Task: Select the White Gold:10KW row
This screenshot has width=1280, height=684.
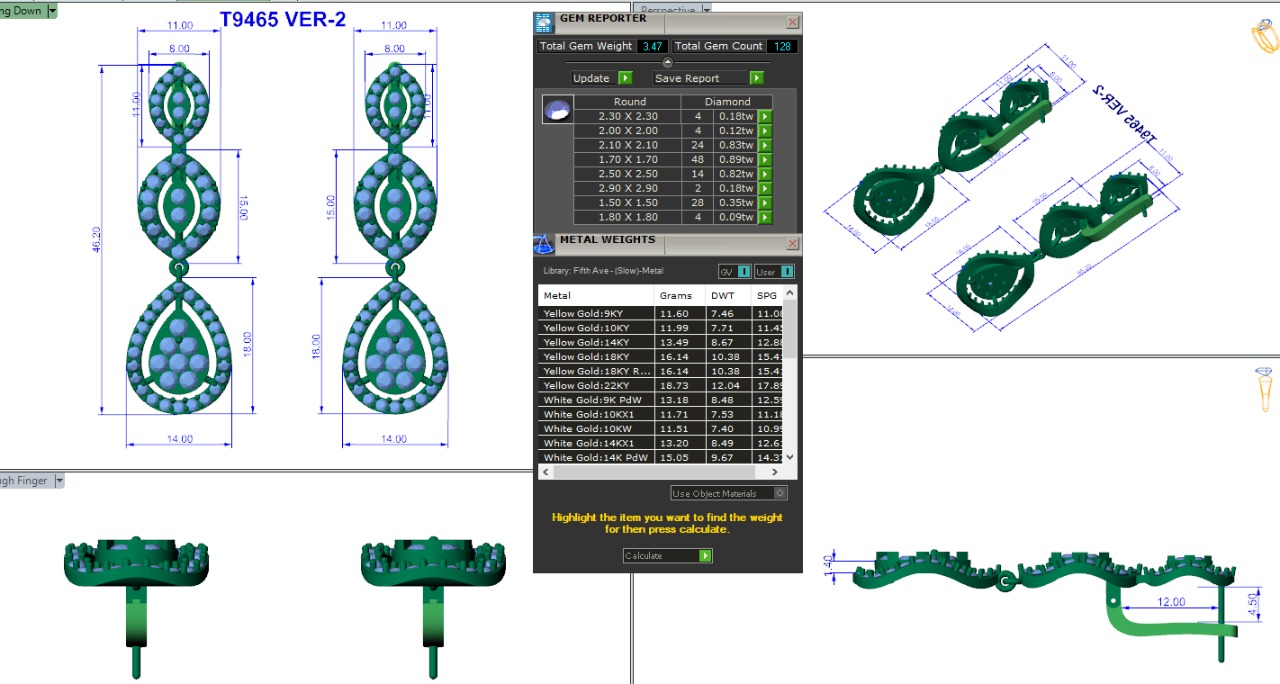Action: click(595, 428)
